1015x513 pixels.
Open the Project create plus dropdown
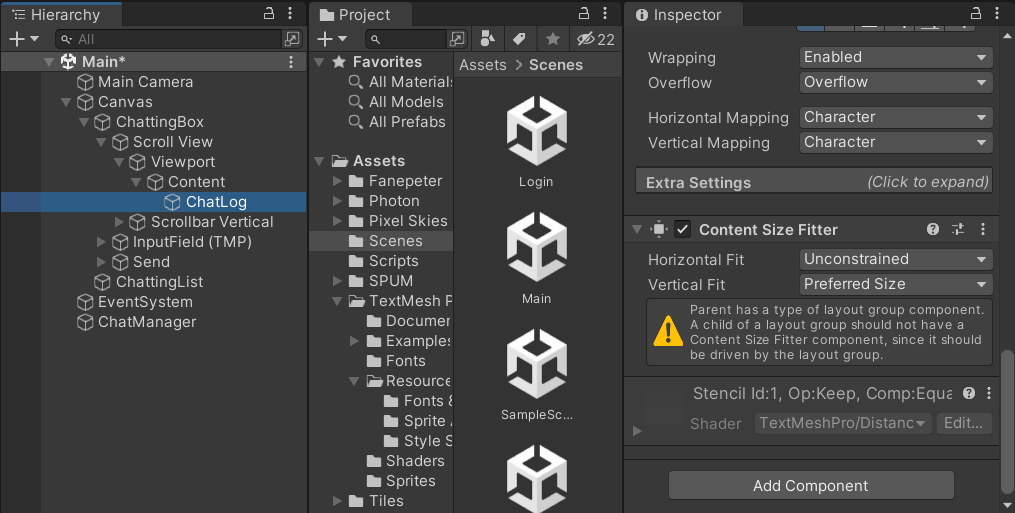pyautogui.click(x=332, y=39)
